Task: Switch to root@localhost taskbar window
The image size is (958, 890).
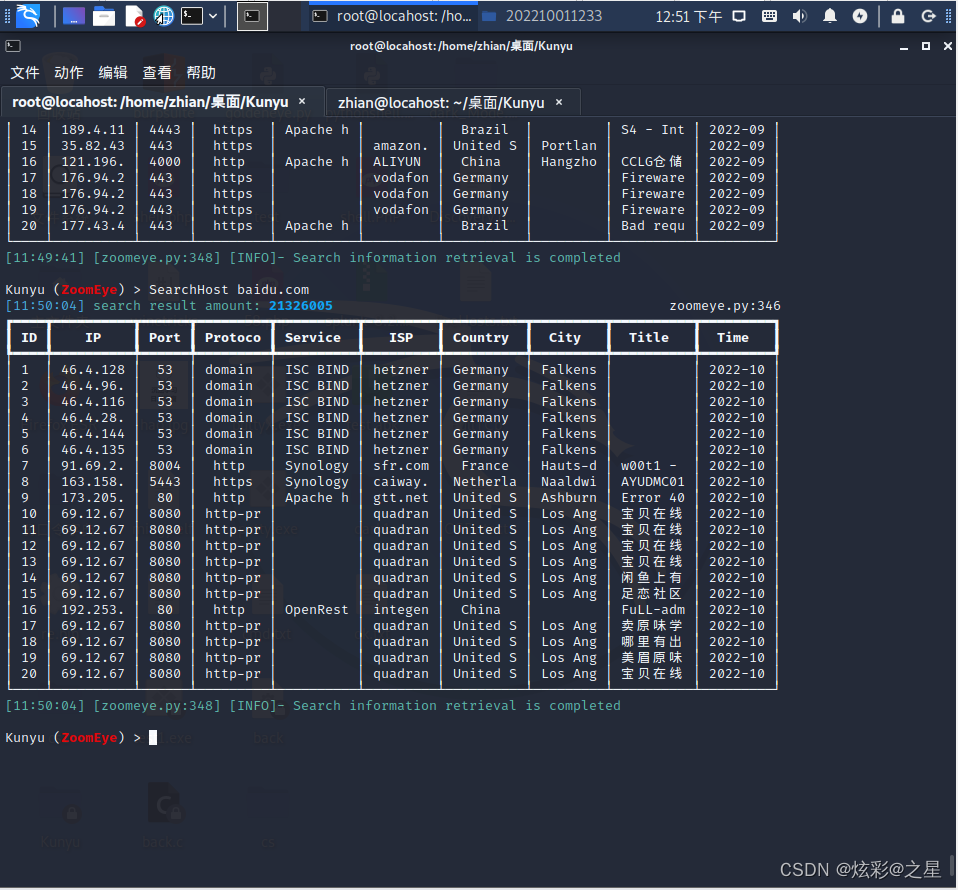Action: [391, 16]
